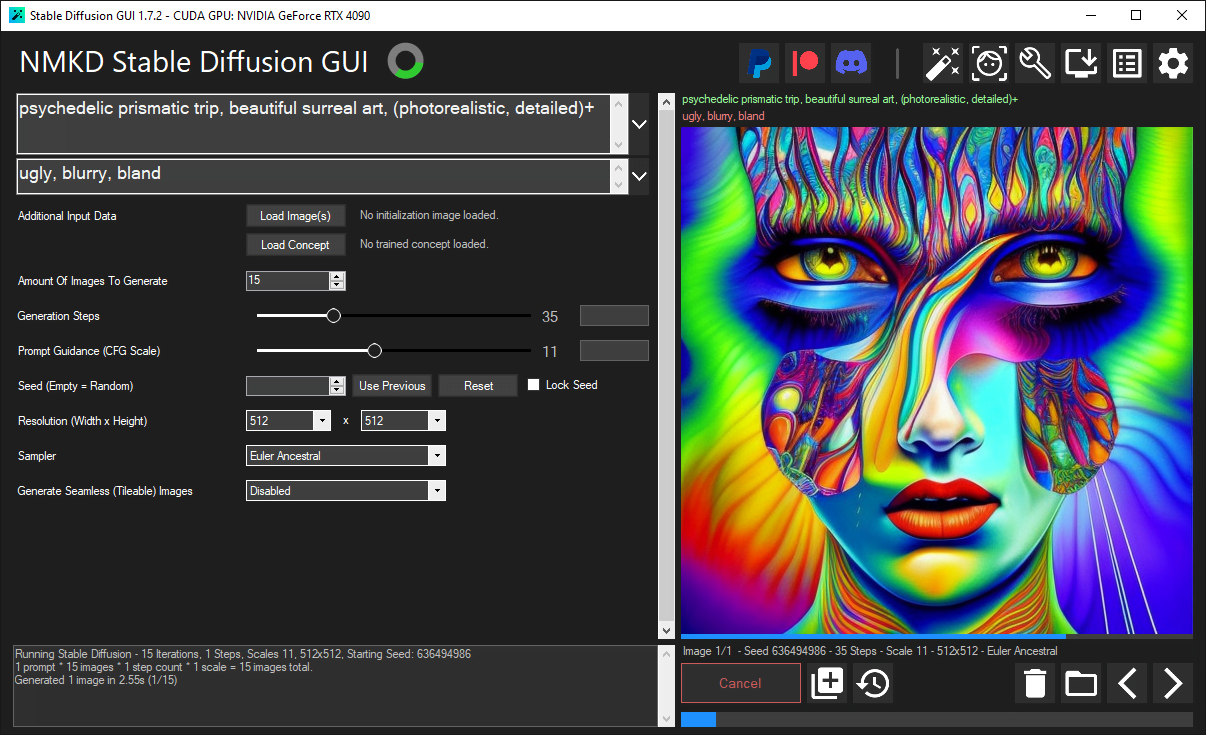Enable the Lock Seed checkbox
The width and height of the screenshot is (1206, 735).
tap(536, 385)
